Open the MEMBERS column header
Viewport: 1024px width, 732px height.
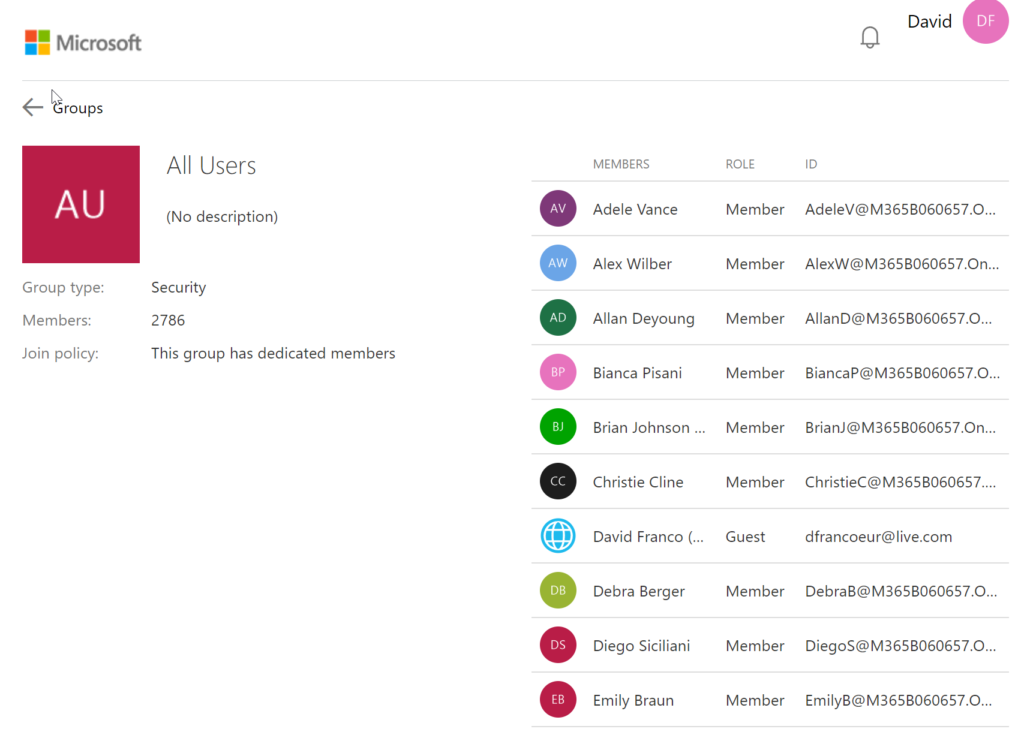620,163
